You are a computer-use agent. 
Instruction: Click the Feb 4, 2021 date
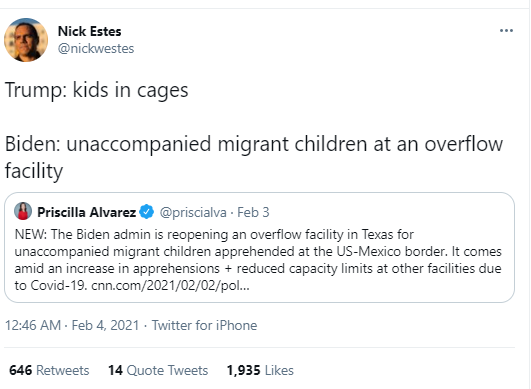pos(105,325)
